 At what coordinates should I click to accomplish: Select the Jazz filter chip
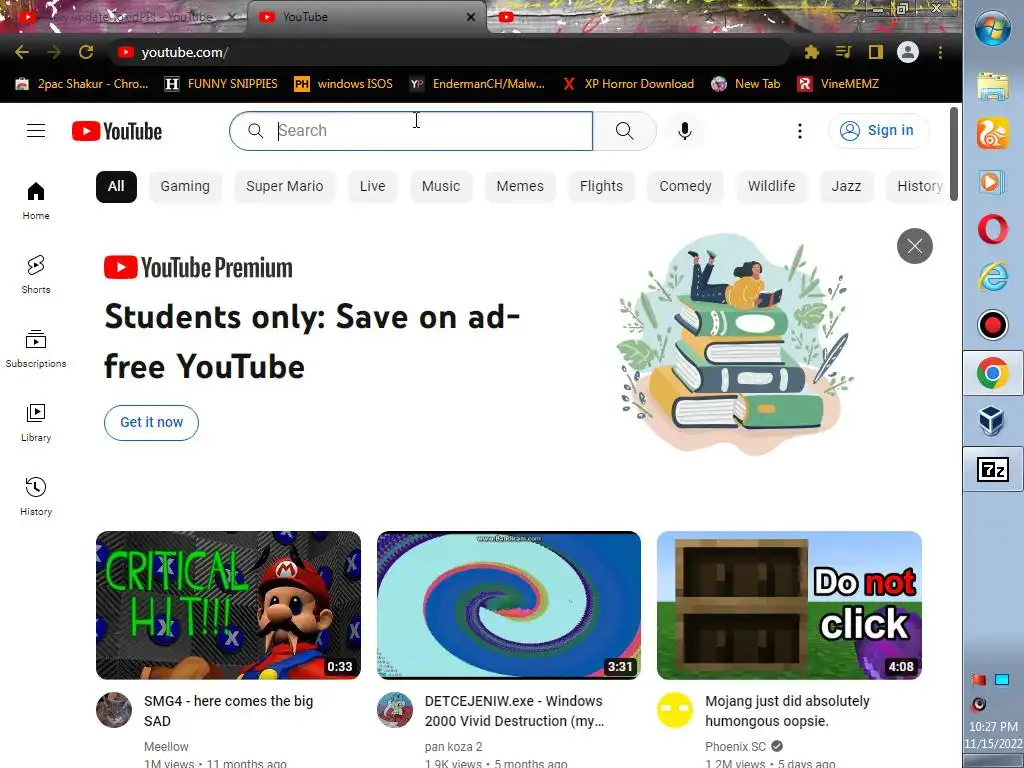[846, 187]
